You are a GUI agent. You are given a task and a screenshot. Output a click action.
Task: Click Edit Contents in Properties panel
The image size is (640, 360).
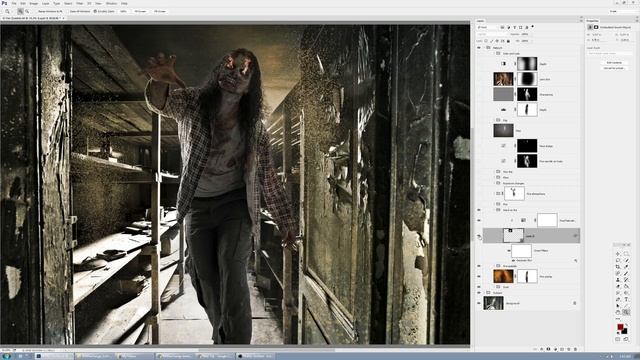tap(614, 62)
